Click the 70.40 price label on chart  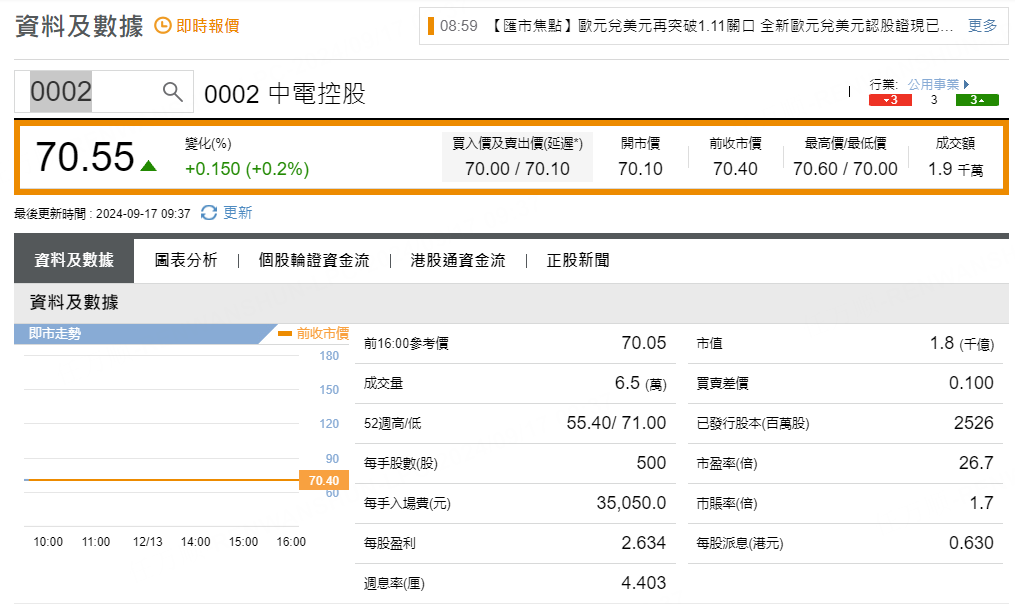(x=324, y=480)
